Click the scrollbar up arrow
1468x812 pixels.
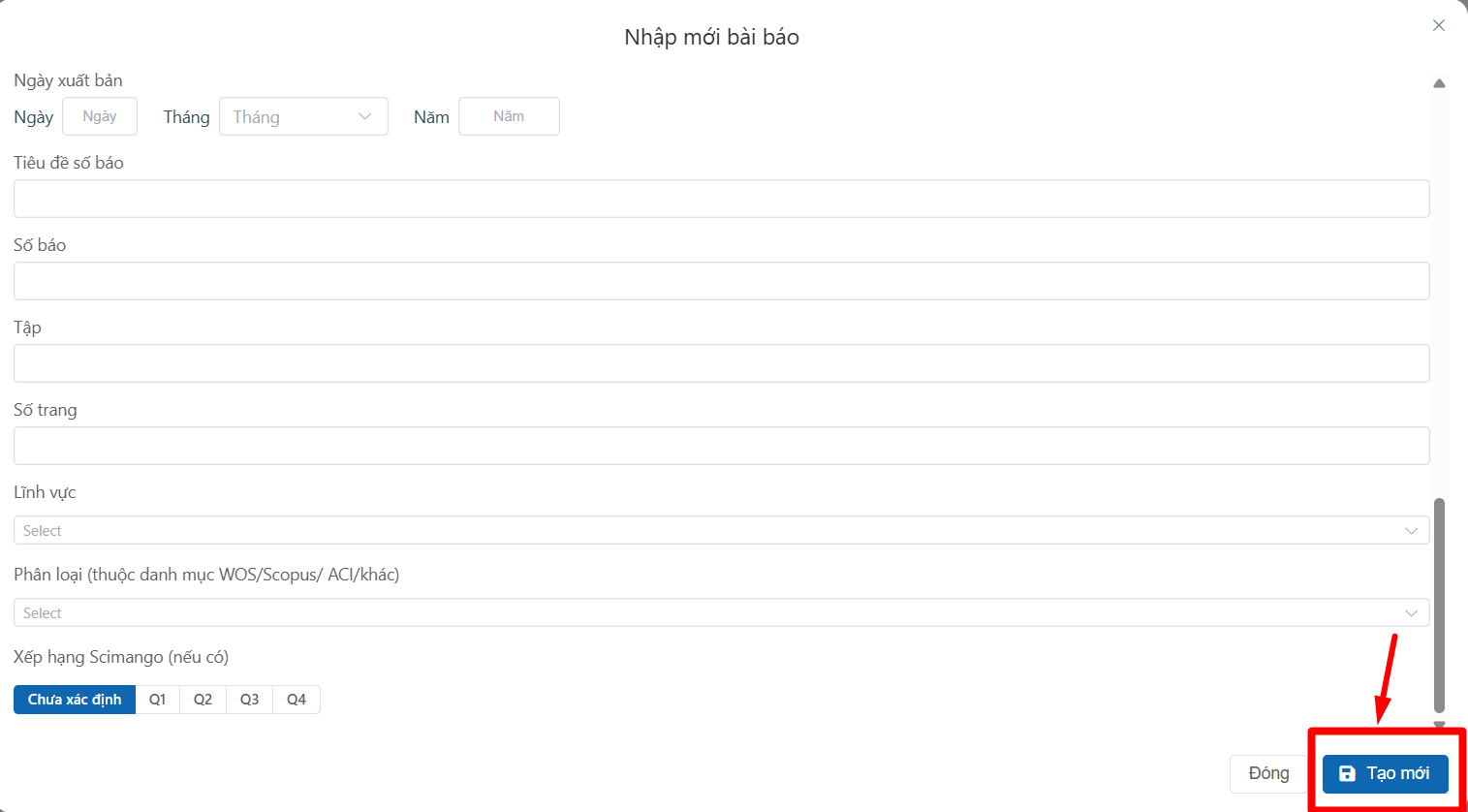(1439, 83)
